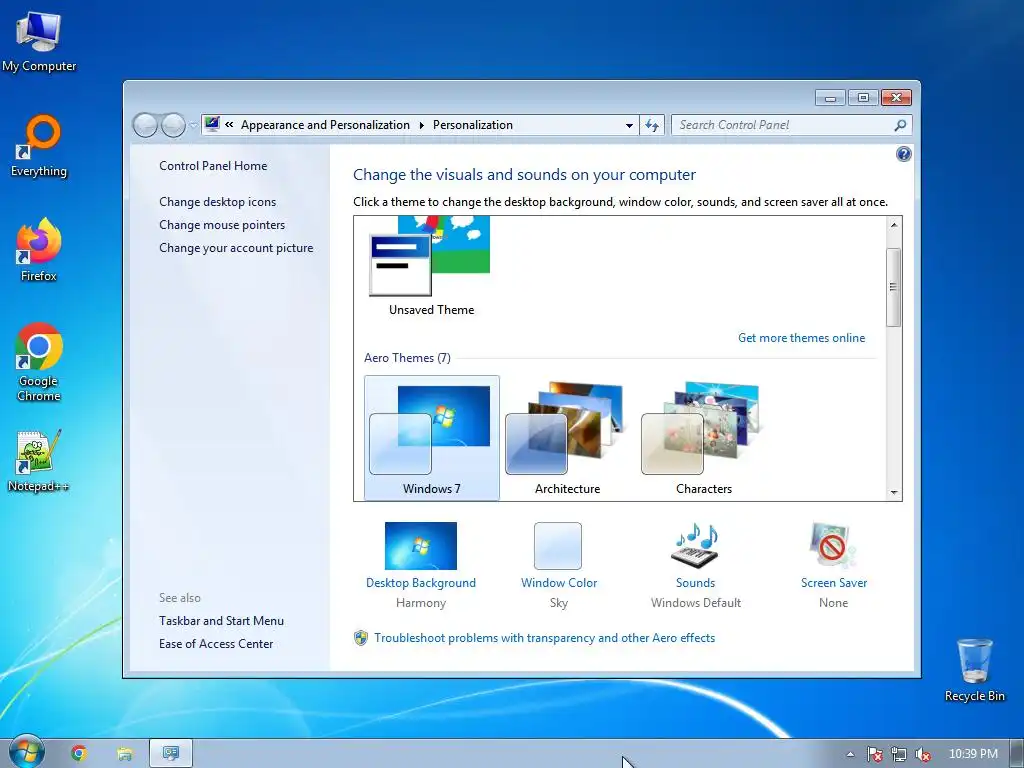Image resolution: width=1024 pixels, height=768 pixels.
Task: Click the refresh button beside address bar
Action: (x=652, y=125)
